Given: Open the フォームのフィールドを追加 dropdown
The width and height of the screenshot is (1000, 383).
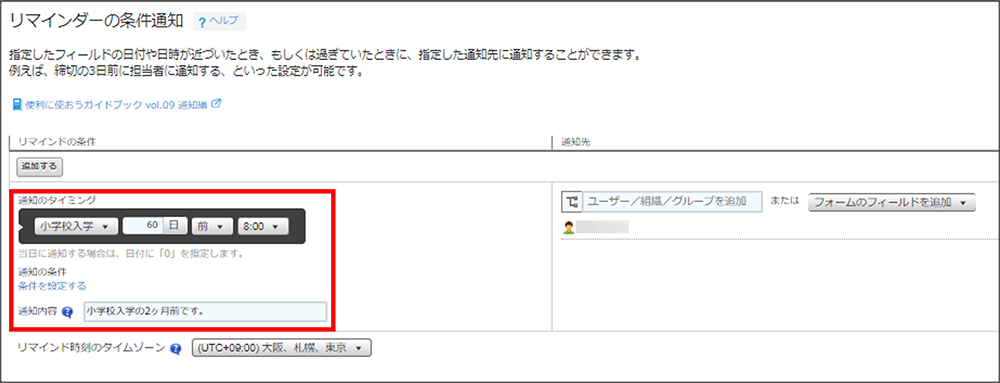Looking at the screenshot, I should (x=891, y=202).
